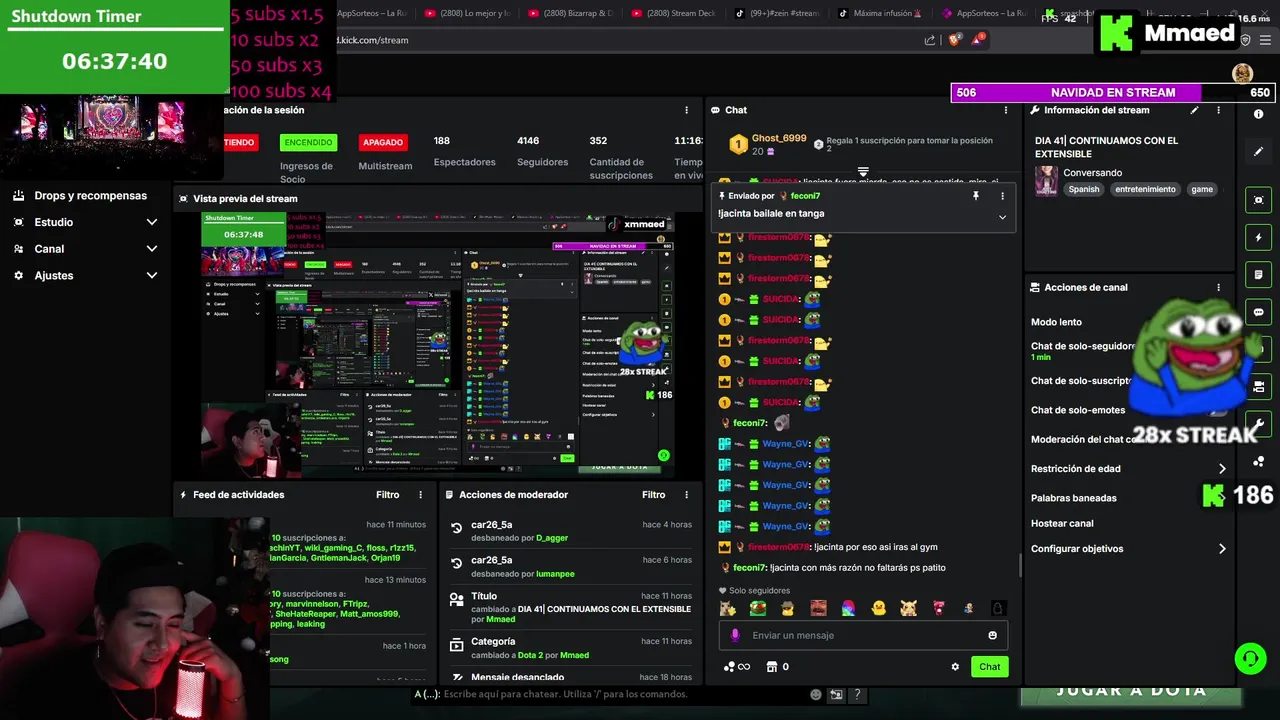The width and height of the screenshot is (1280, 720).
Task: Open session info panel three-dot menu
Action: point(686,110)
